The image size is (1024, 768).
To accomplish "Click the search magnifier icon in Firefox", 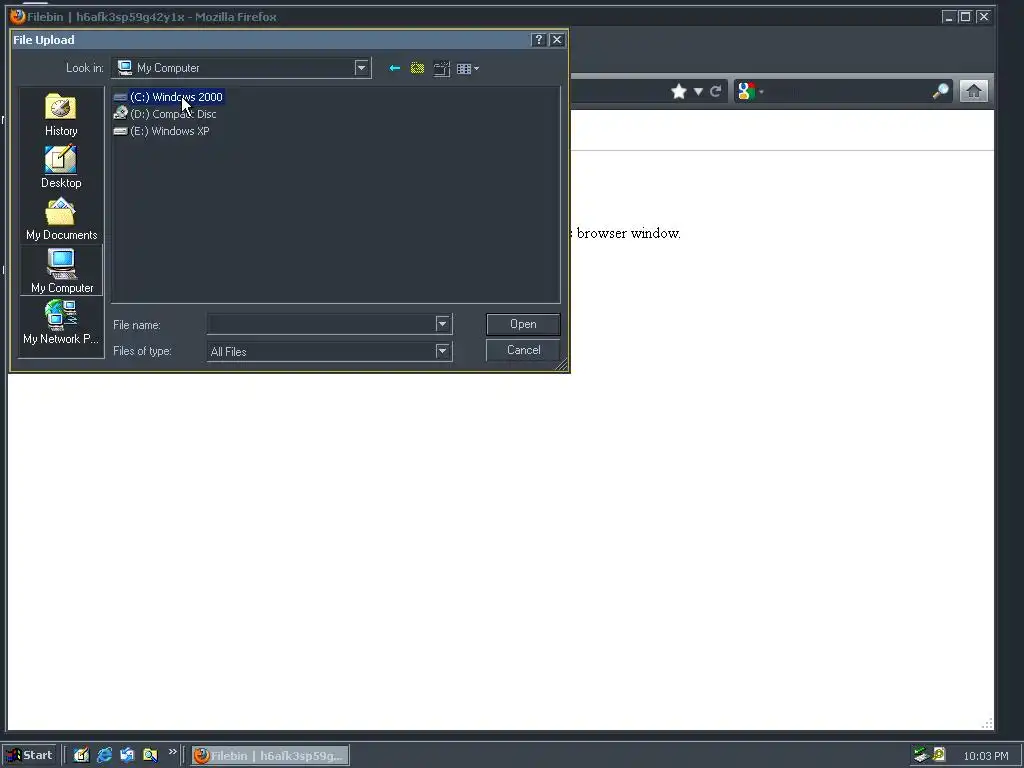I will [940, 91].
